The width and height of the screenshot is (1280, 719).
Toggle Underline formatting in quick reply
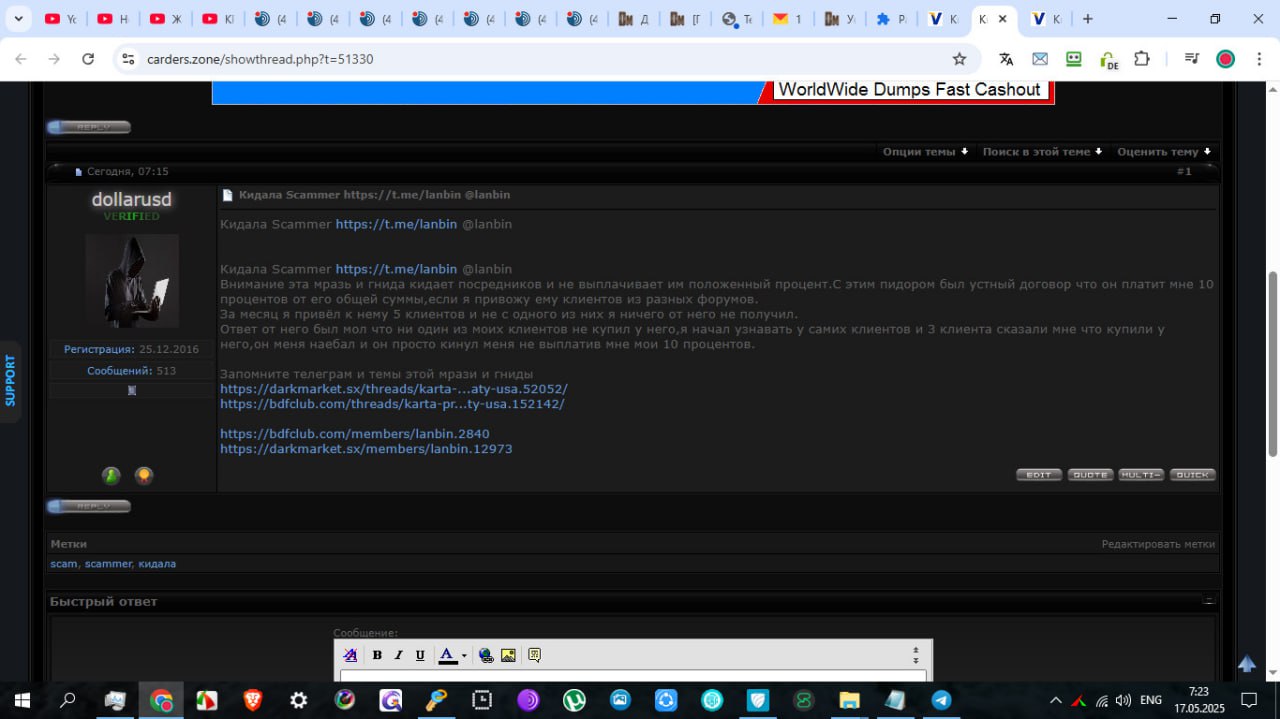coord(420,655)
